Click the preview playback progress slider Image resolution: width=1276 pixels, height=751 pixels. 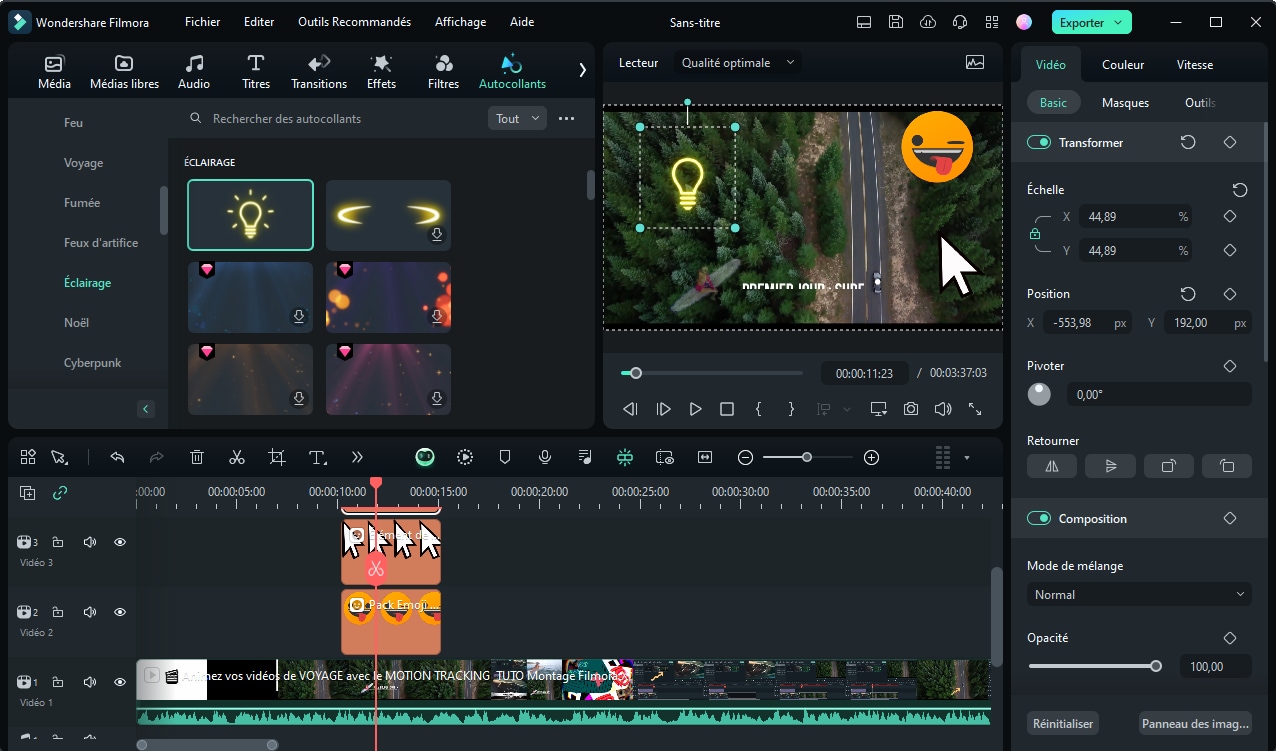(x=712, y=373)
